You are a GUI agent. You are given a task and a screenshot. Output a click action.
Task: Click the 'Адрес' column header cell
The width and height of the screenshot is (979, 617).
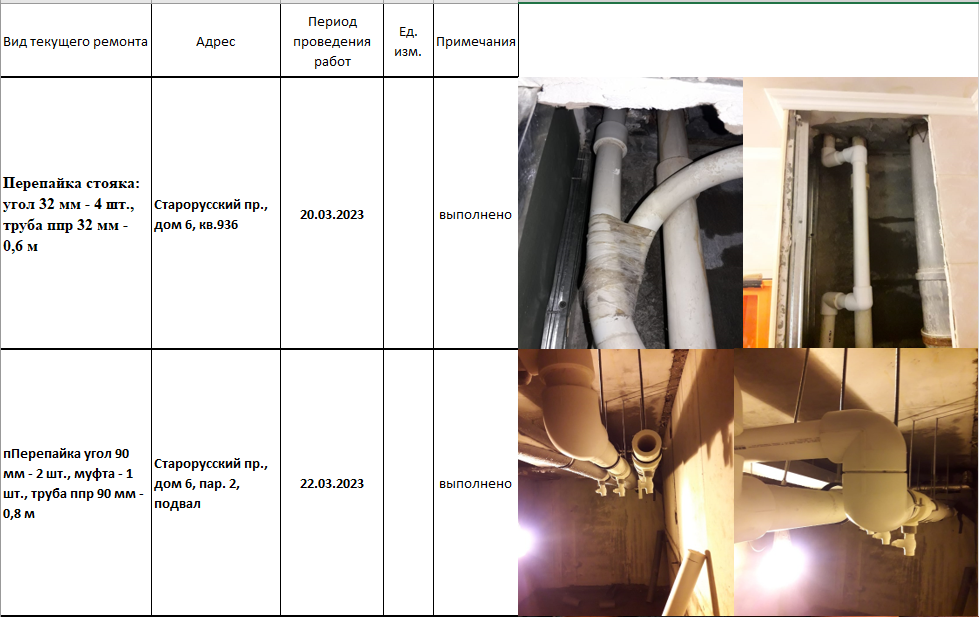(216, 42)
